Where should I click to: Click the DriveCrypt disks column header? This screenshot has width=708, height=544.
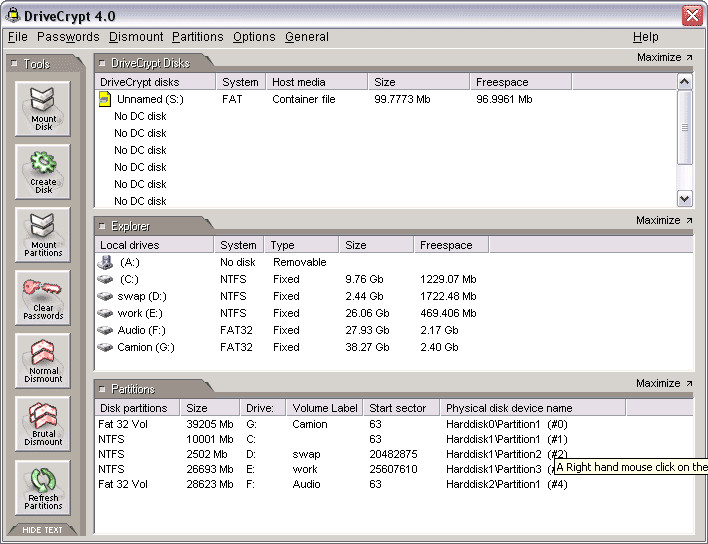pyautogui.click(x=155, y=82)
